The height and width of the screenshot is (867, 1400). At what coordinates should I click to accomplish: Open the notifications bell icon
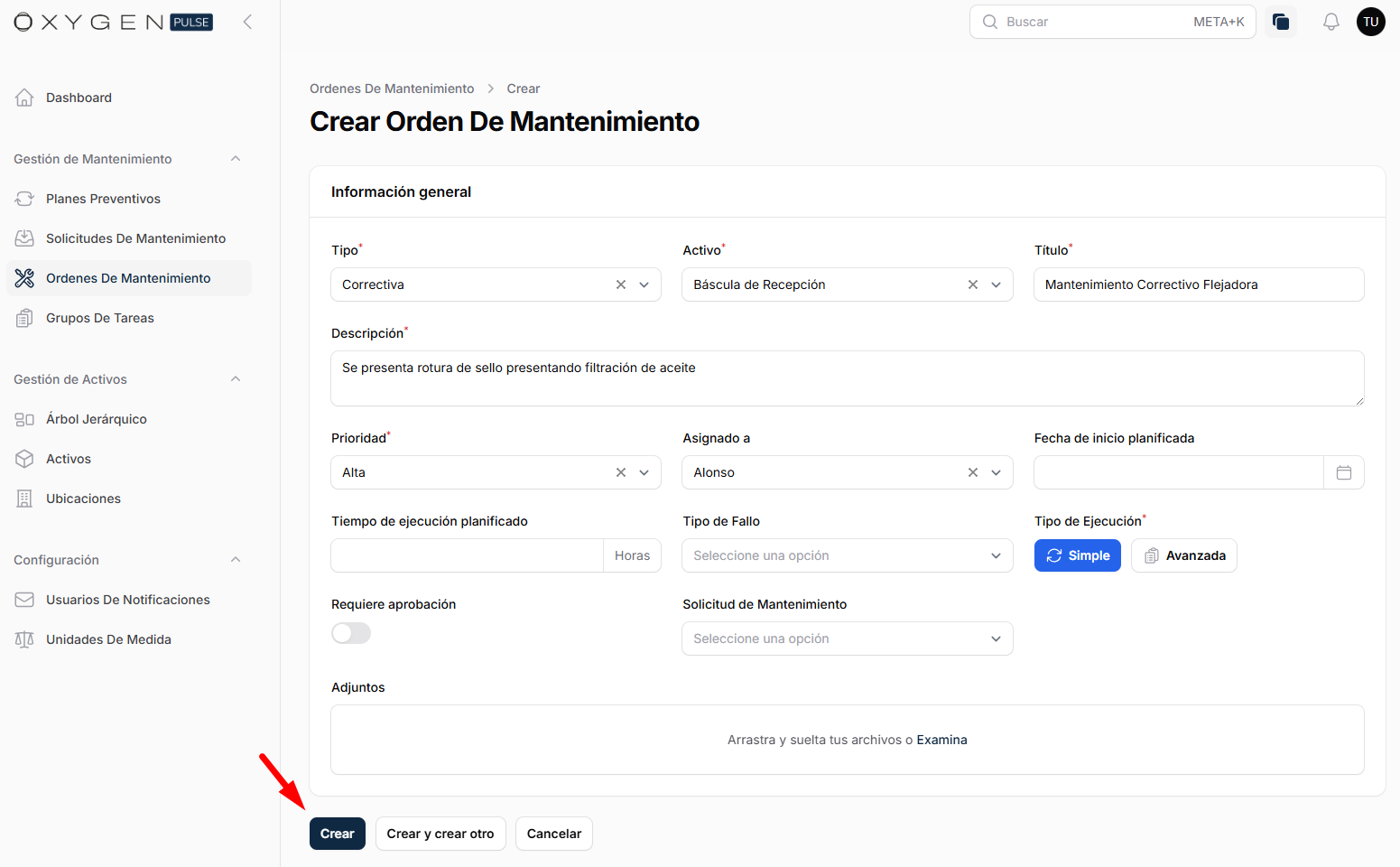1330,22
